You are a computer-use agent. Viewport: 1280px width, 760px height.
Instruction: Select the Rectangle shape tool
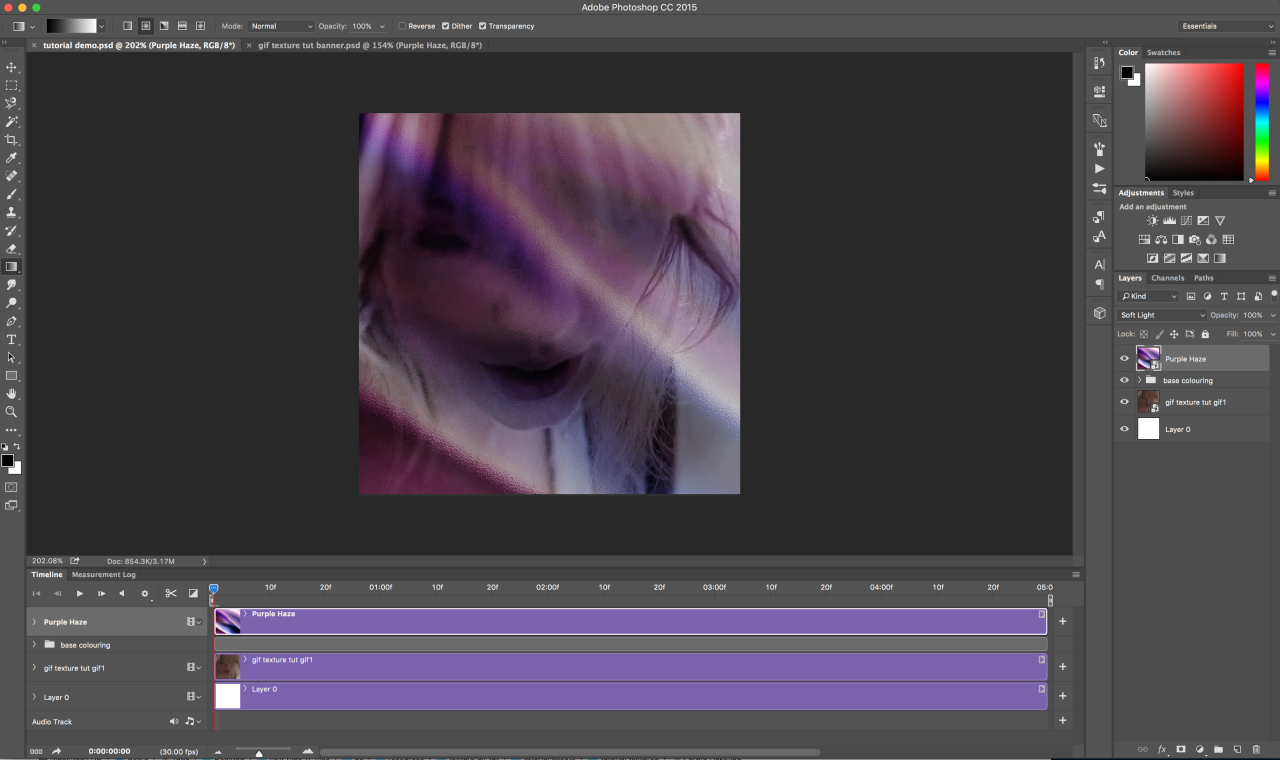(x=12, y=376)
